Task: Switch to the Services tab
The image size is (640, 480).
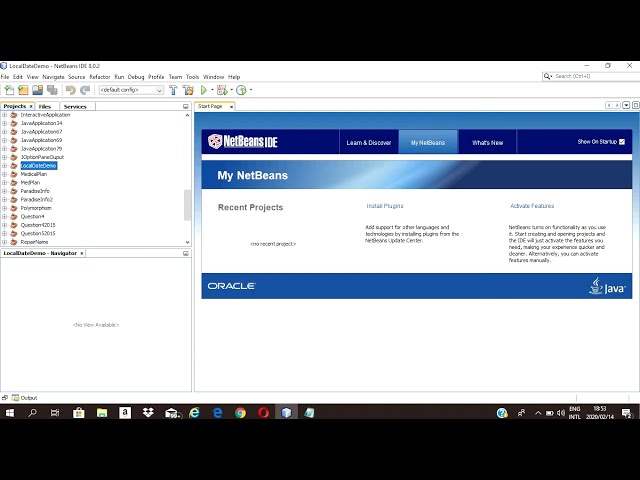Action: [75, 107]
